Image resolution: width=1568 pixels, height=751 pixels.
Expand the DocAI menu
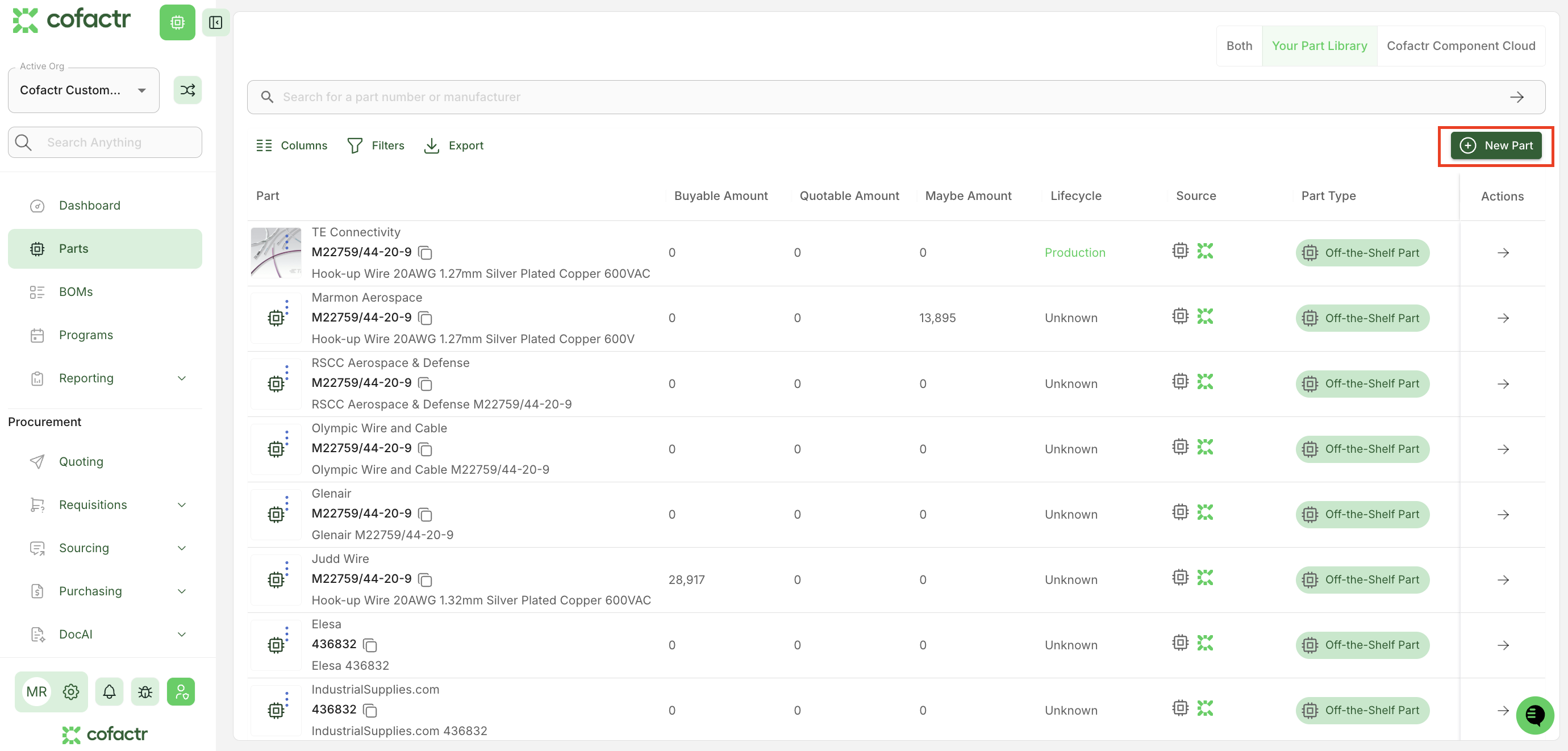105,634
